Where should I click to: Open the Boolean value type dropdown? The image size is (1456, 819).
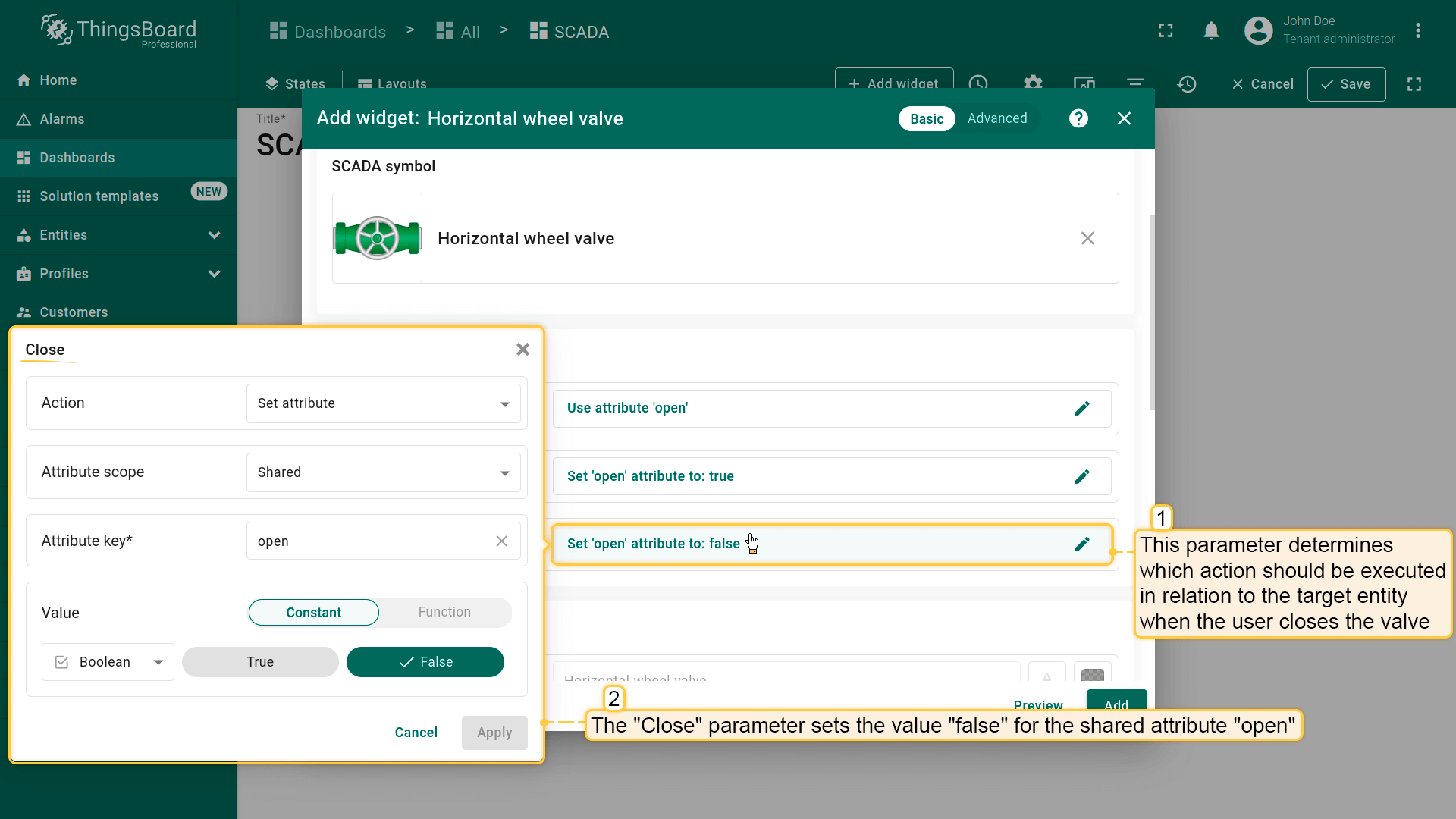coord(108,662)
